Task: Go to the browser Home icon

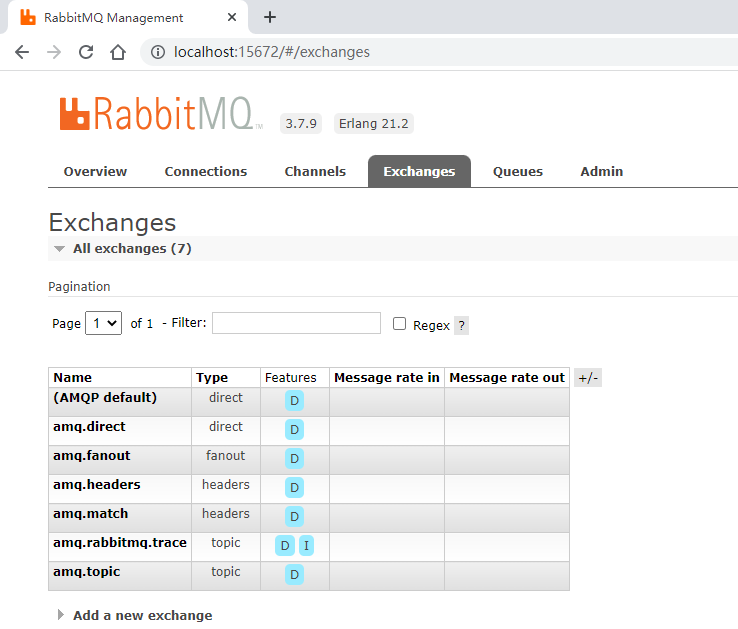Action: click(x=118, y=52)
